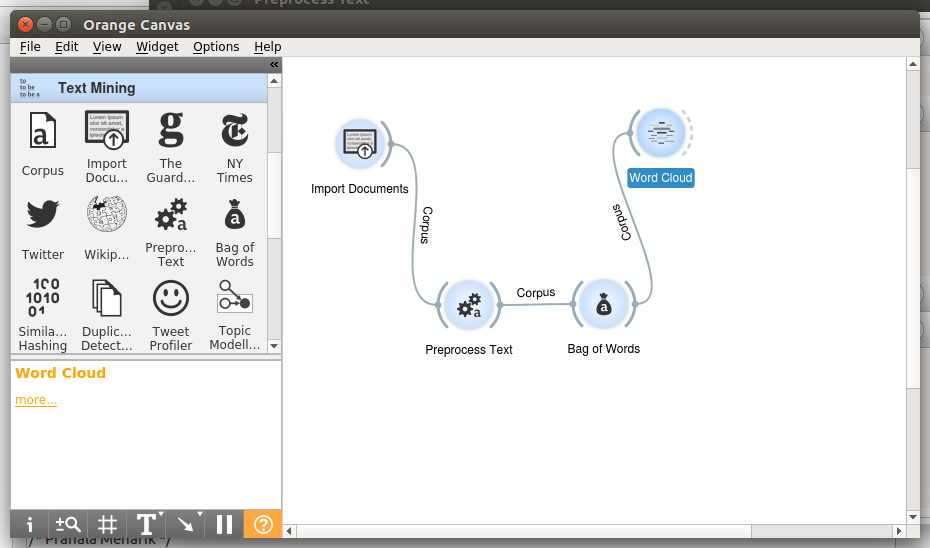The image size is (930, 548).
Task: Pick the Wikipedia widget icon
Action: pyautogui.click(x=107, y=214)
